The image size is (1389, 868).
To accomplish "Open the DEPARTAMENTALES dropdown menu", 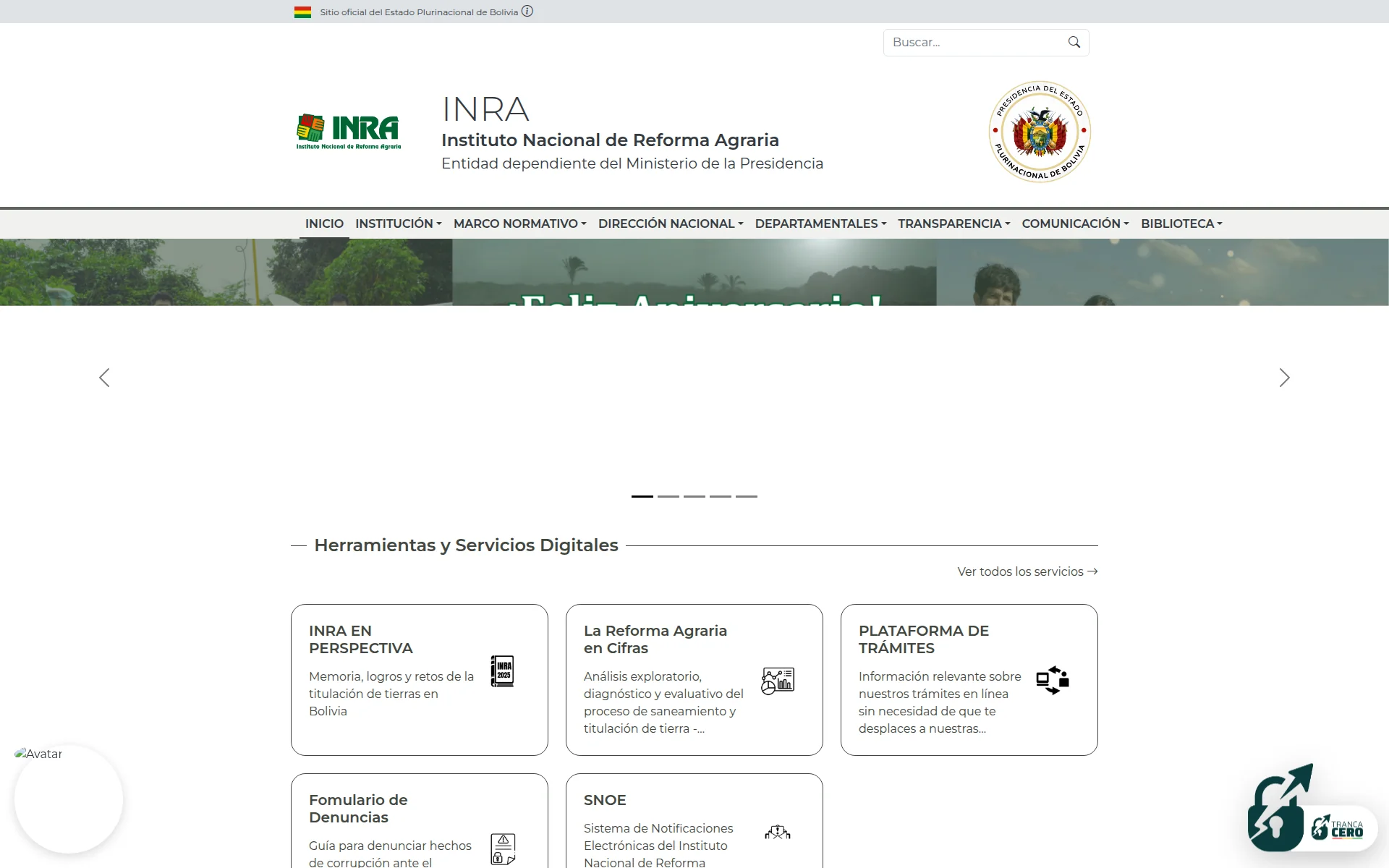I will point(820,224).
